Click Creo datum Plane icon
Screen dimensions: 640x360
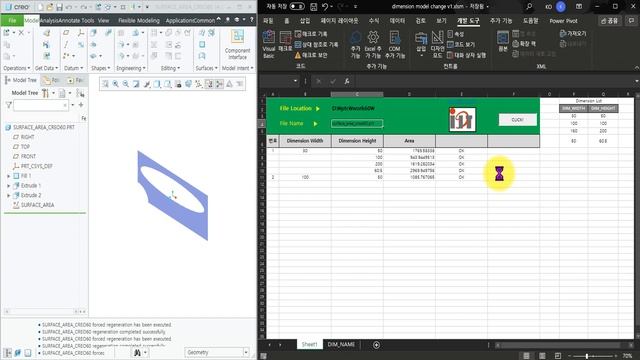click(x=66, y=33)
